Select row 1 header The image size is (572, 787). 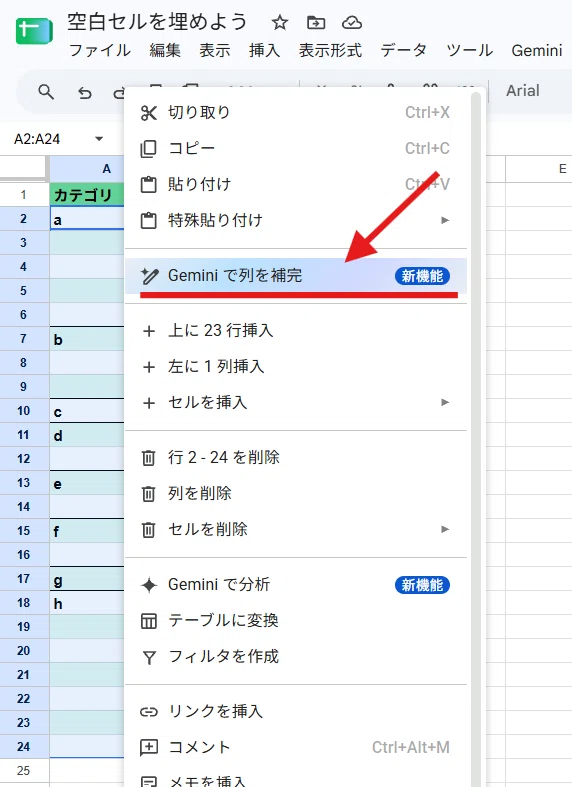coord(24,194)
